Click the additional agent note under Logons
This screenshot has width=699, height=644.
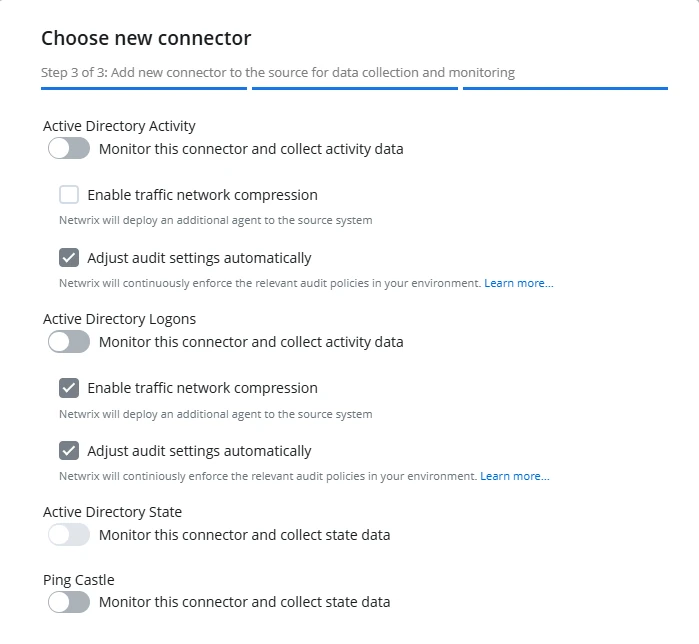coord(215,414)
